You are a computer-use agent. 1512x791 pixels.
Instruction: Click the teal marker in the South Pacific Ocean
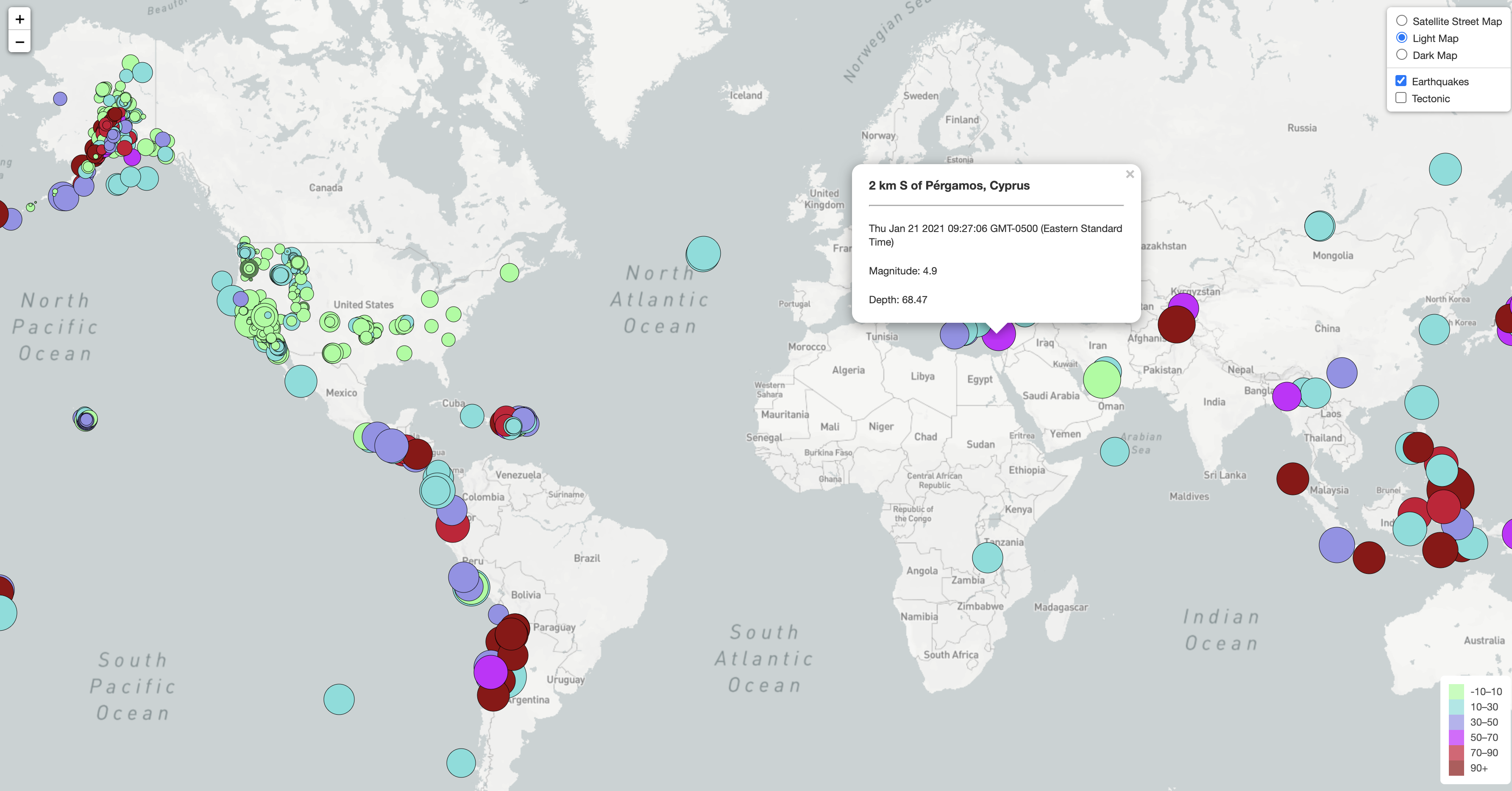pos(339,699)
